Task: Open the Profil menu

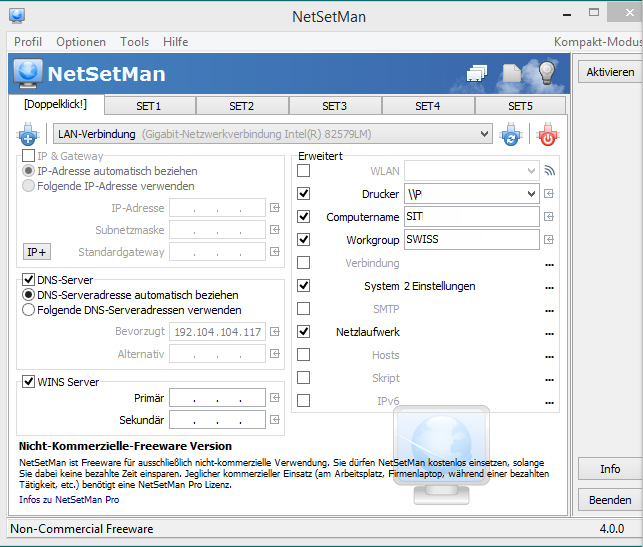Action: point(28,42)
